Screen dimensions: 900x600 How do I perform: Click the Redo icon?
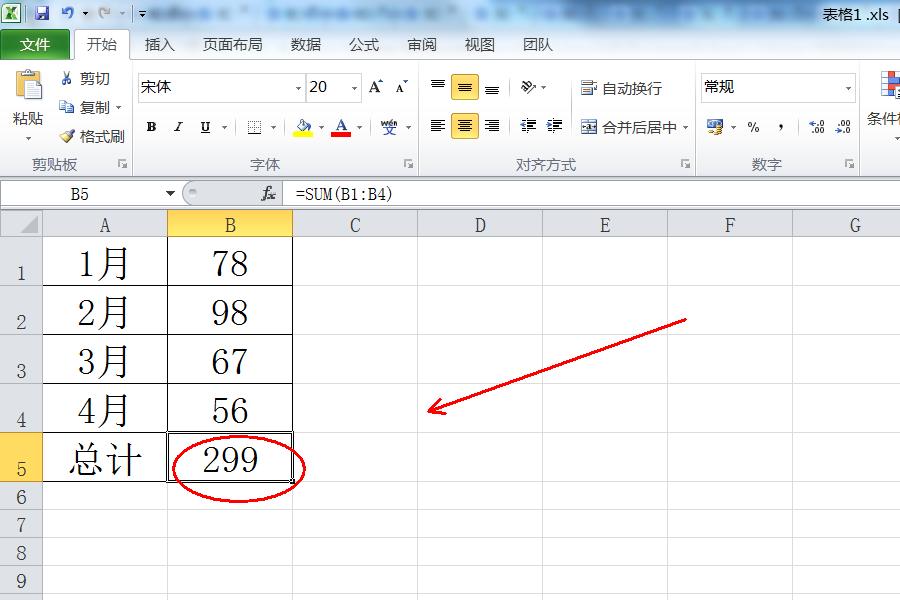[x=104, y=13]
